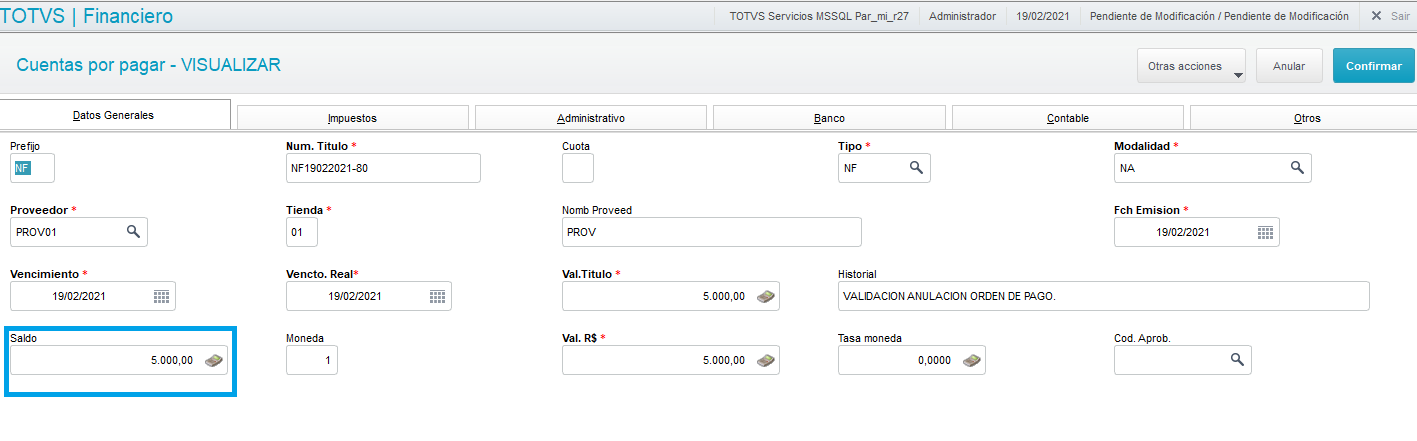Click the money calculator icon in Saldo

tap(213, 360)
